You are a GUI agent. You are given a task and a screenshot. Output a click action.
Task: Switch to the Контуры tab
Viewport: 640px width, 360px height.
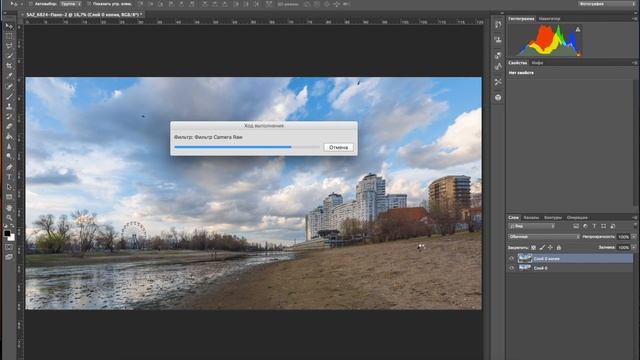[x=553, y=218]
